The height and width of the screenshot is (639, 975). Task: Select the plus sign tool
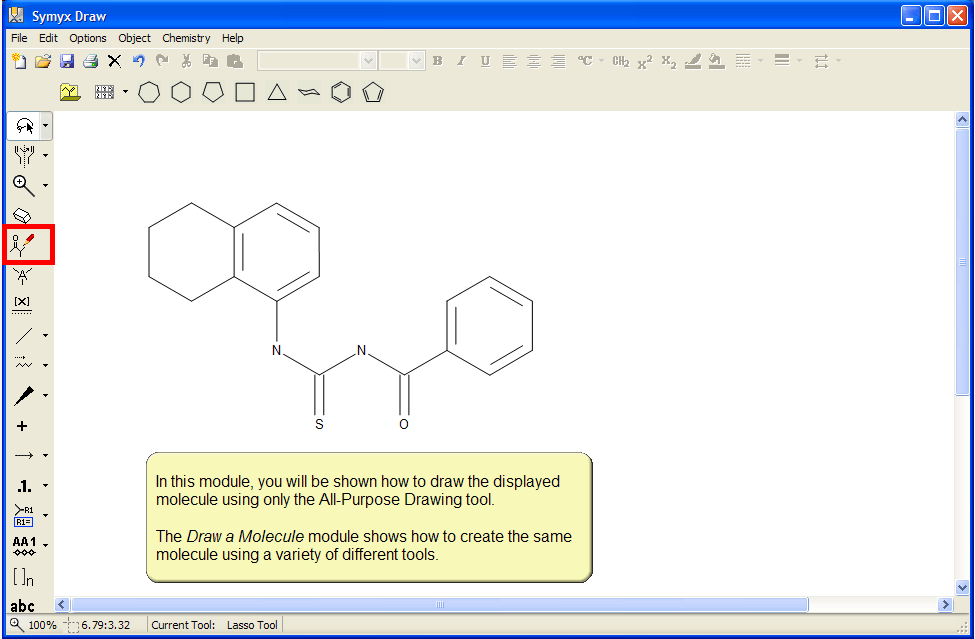click(x=22, y=426)
